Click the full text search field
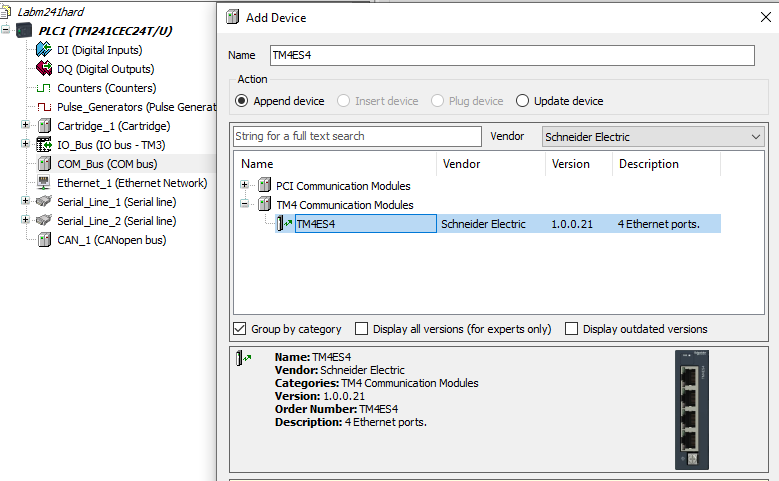The height and width of the screenshot is (481, 779). (357, 136)
